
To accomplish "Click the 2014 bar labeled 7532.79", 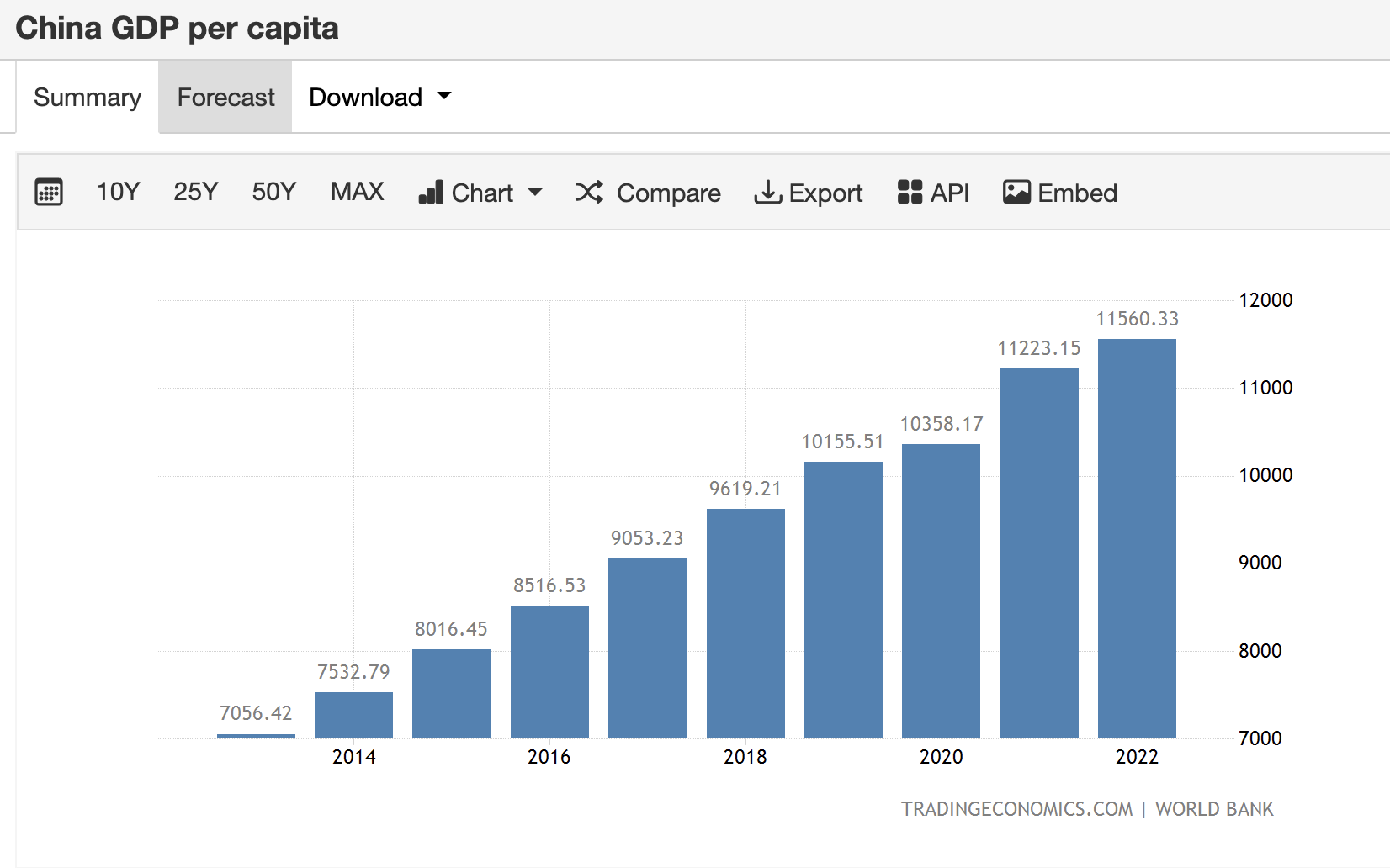I will click(353, 715).
